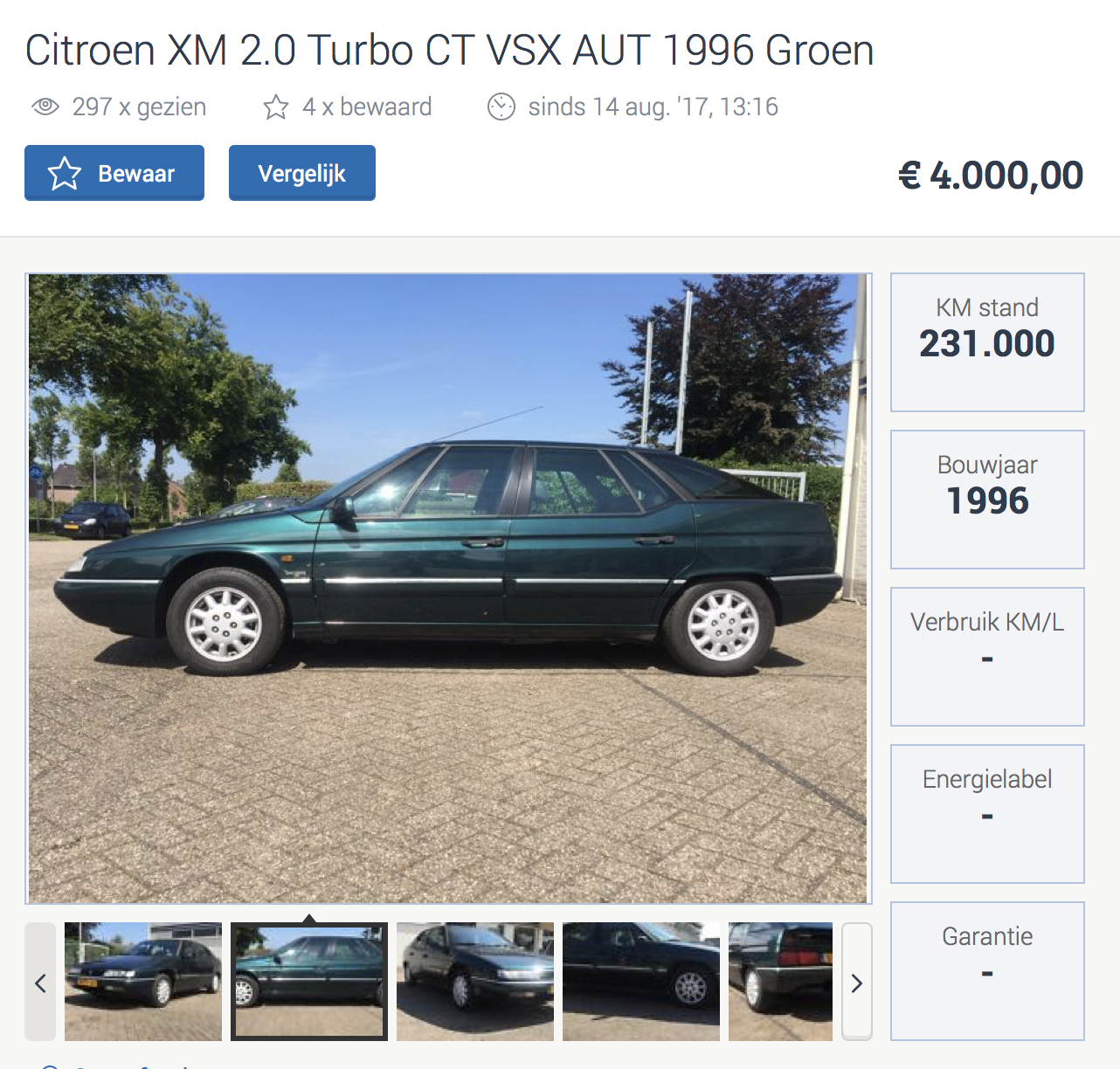Screen dimensions: 1120x1069
Task: Select the first car front-view thumbnail
Action: point(143,982)
